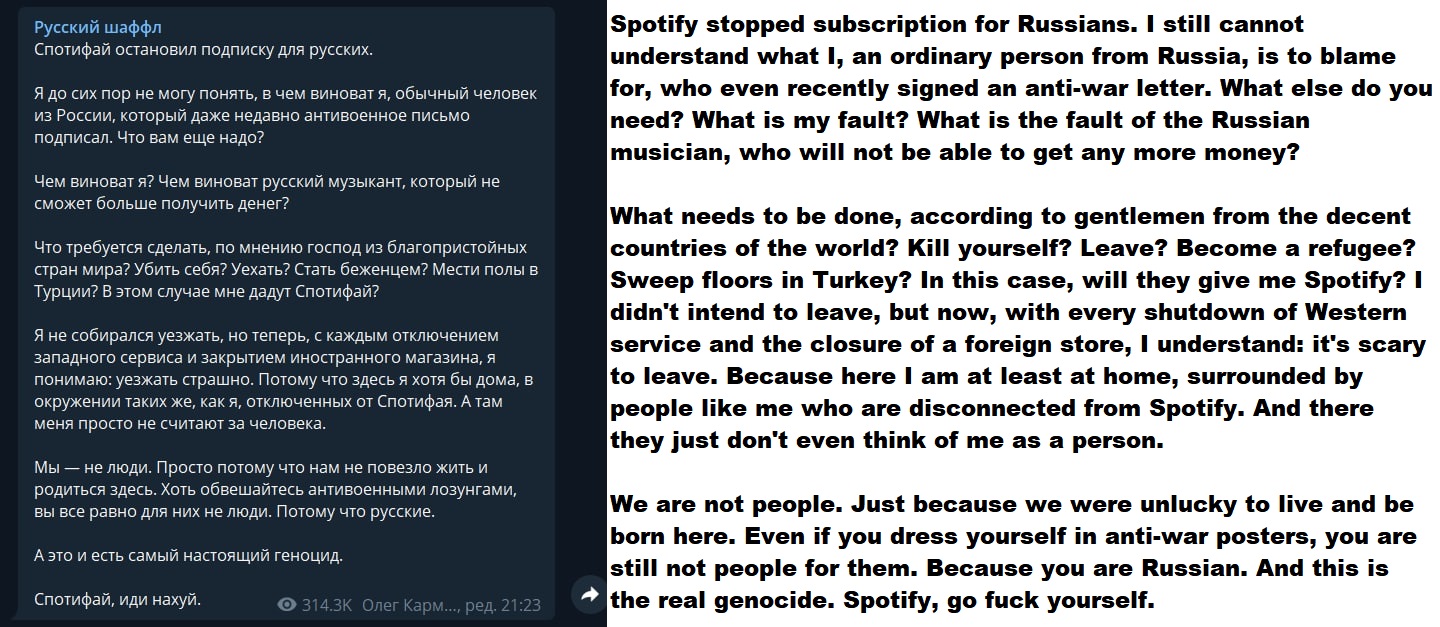The width and height of the screenshot is (1440, 627).
Task: Click the author signature Олег Карм…
Action: pyautogui.click(x=410, y=605)
